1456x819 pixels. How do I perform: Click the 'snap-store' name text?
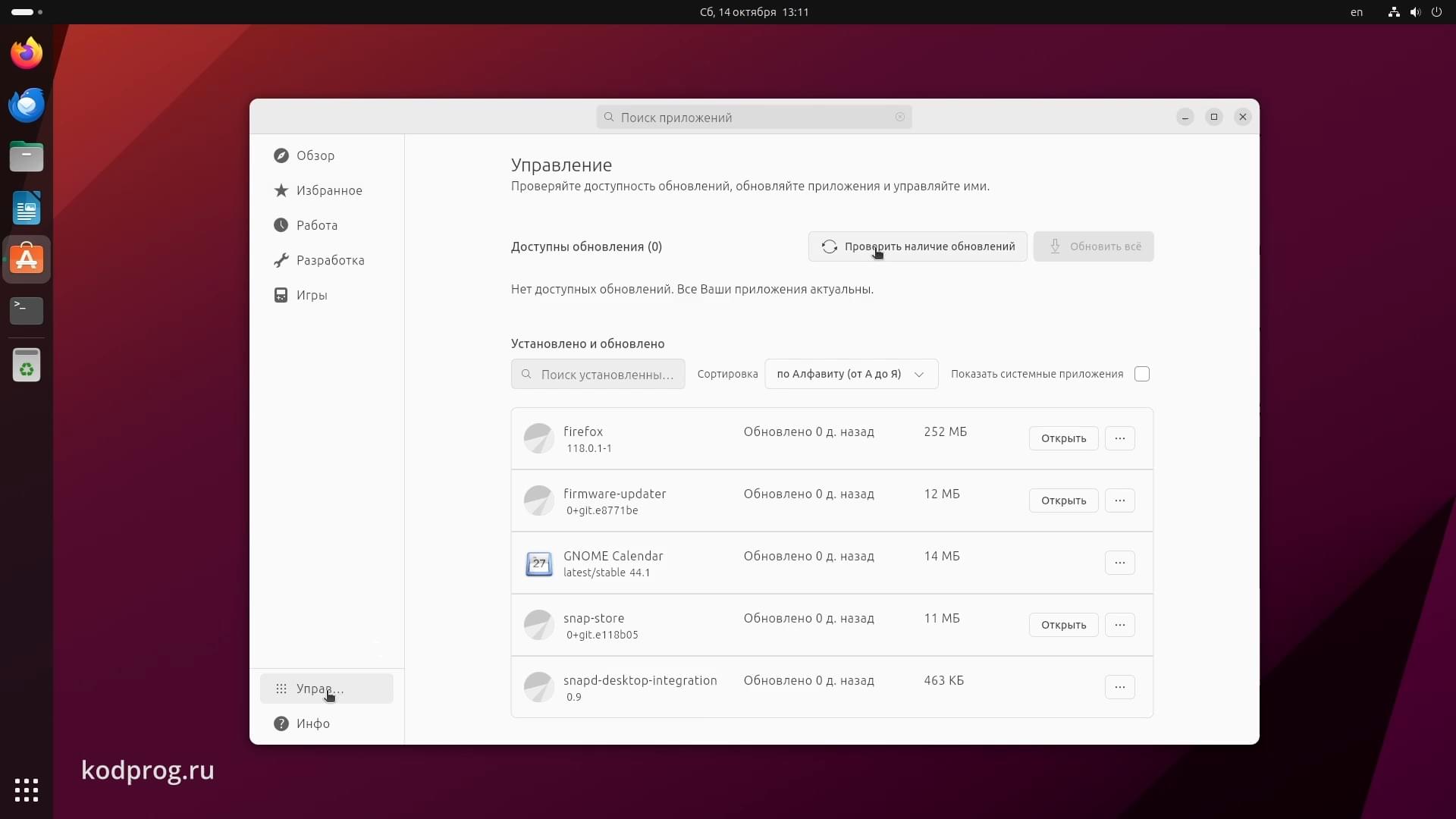(594, 618)
